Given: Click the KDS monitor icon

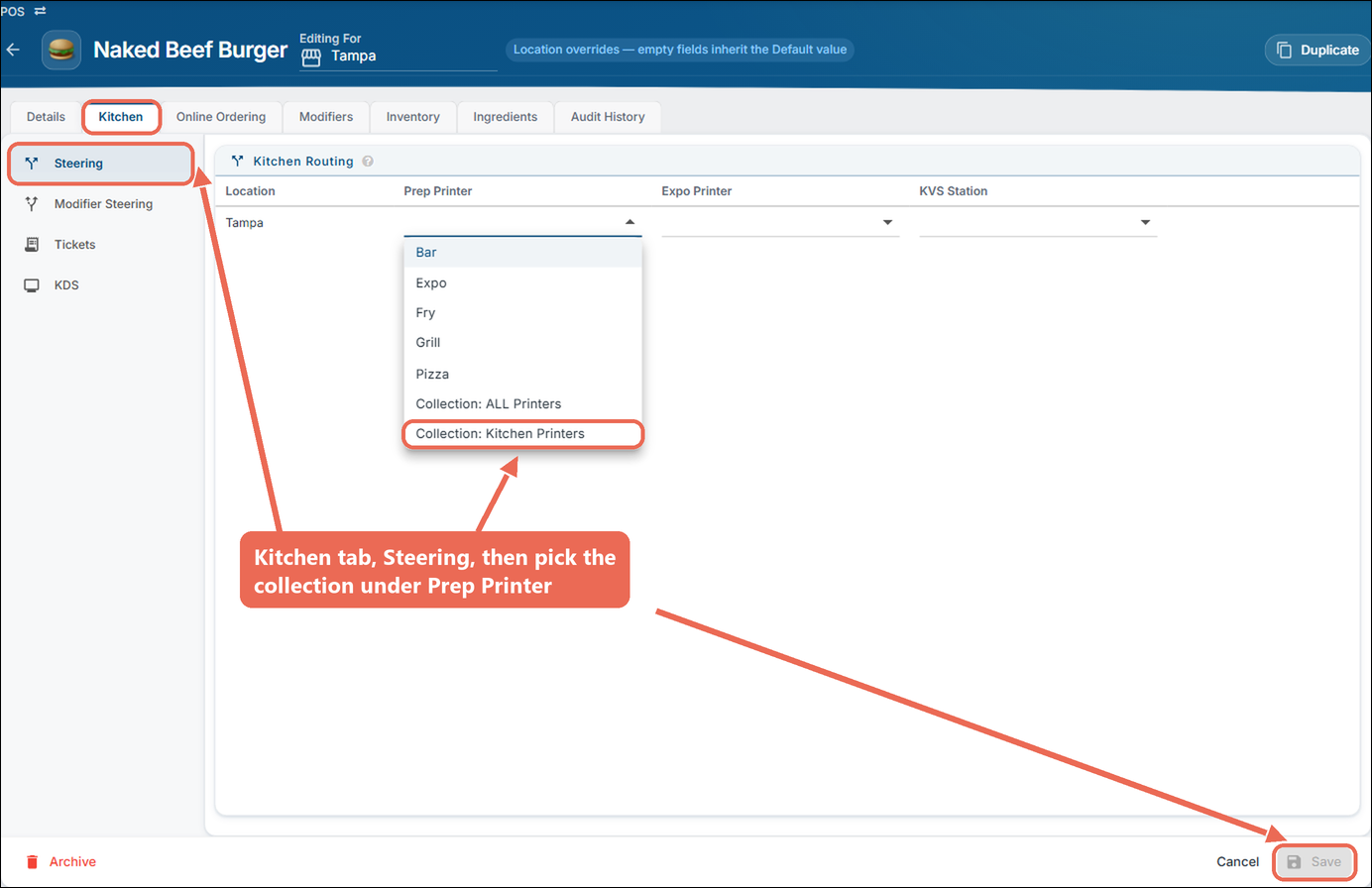Looking at the screenshot, I should coord(32,285).
